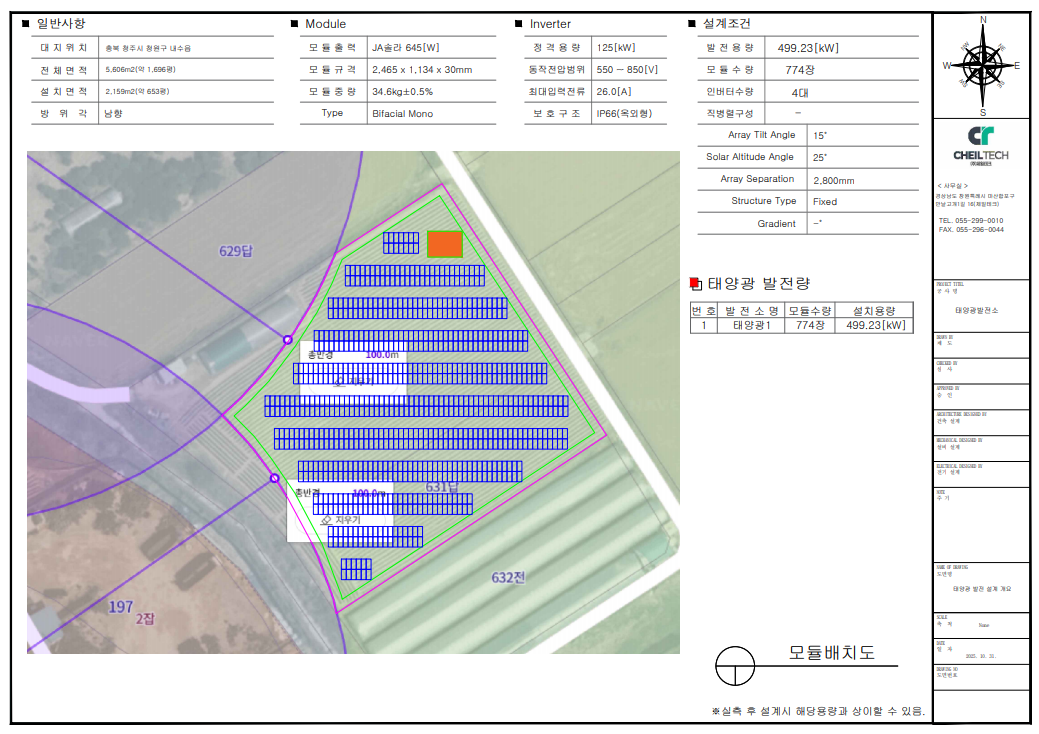Click the compass rose north arrow icon

tap(983, 64)
